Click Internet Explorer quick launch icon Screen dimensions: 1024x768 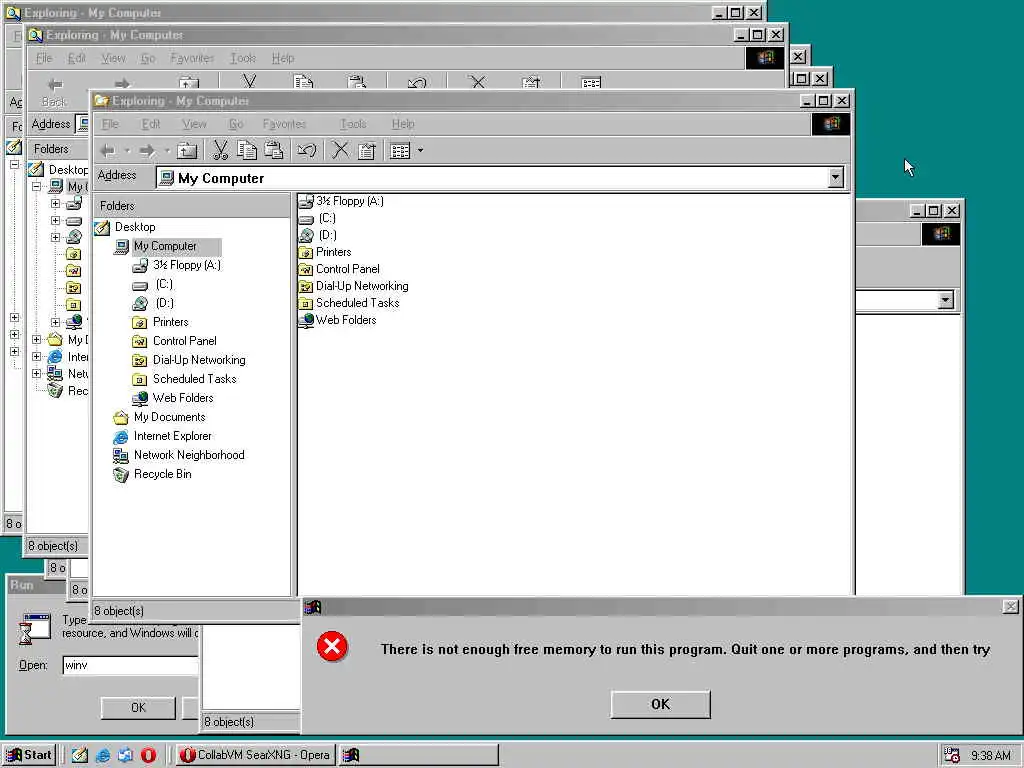tap(103, 755)
